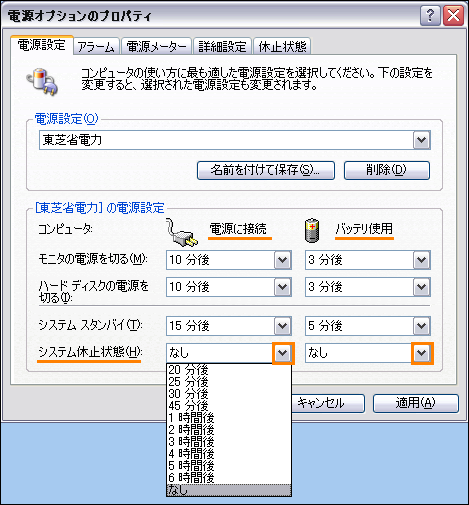Viewport: 469px width, 505px height.
Task: Choose 6 時間後 from the list
Action: [229, 478]
